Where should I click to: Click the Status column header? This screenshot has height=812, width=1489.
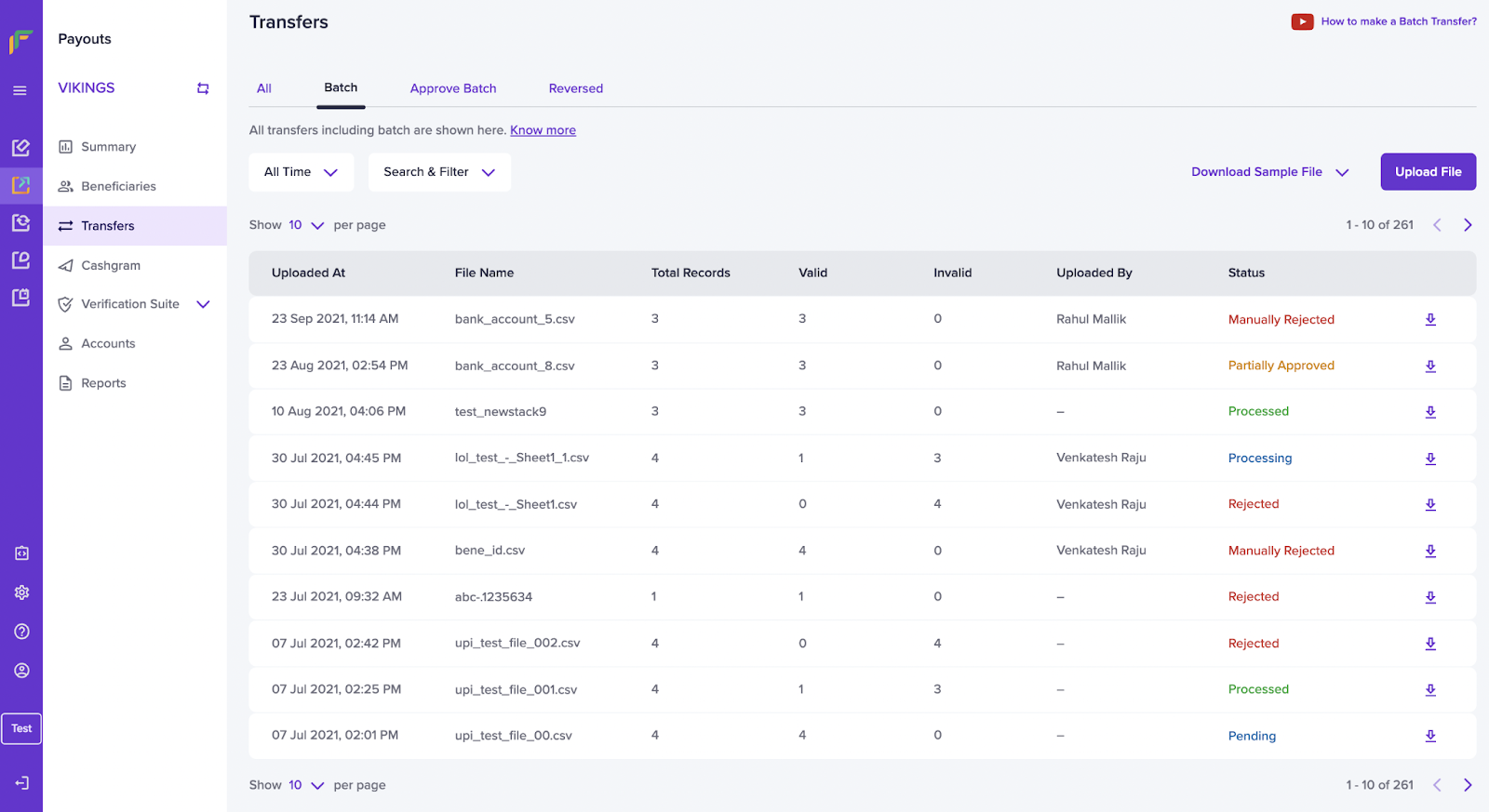[1246, 273]
